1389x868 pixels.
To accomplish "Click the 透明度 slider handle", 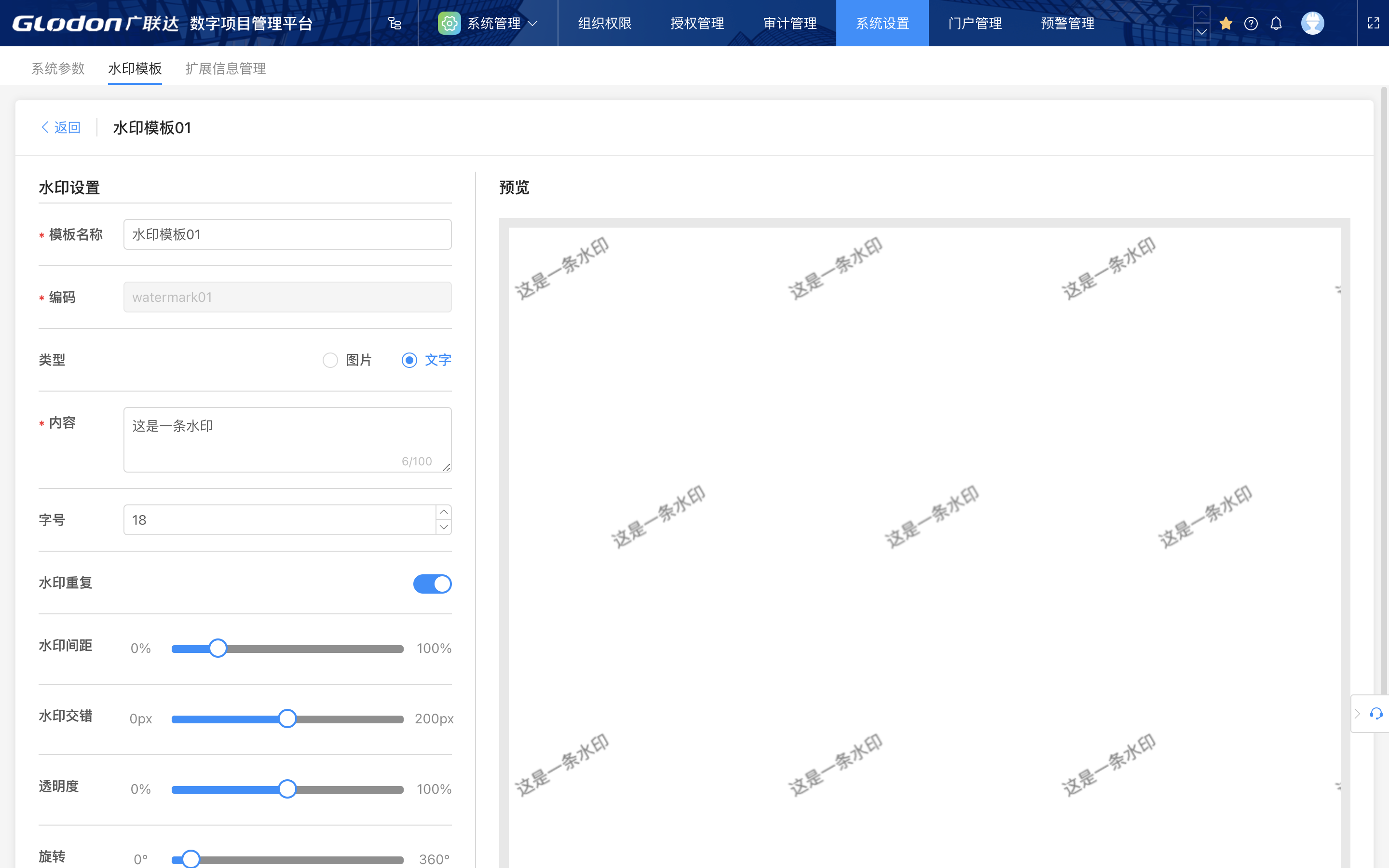I will coord(287,789).
